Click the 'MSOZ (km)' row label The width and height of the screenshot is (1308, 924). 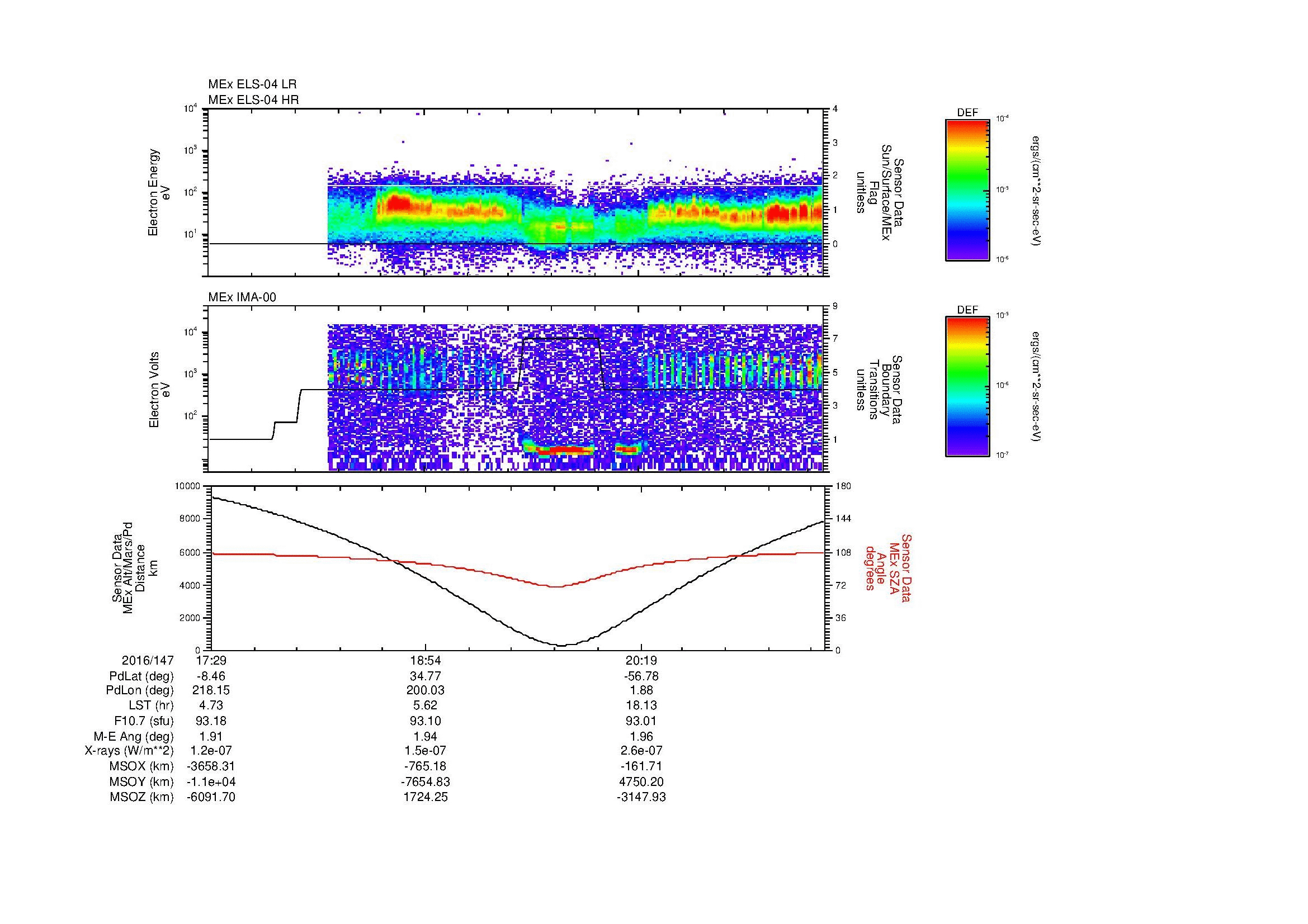142,797
